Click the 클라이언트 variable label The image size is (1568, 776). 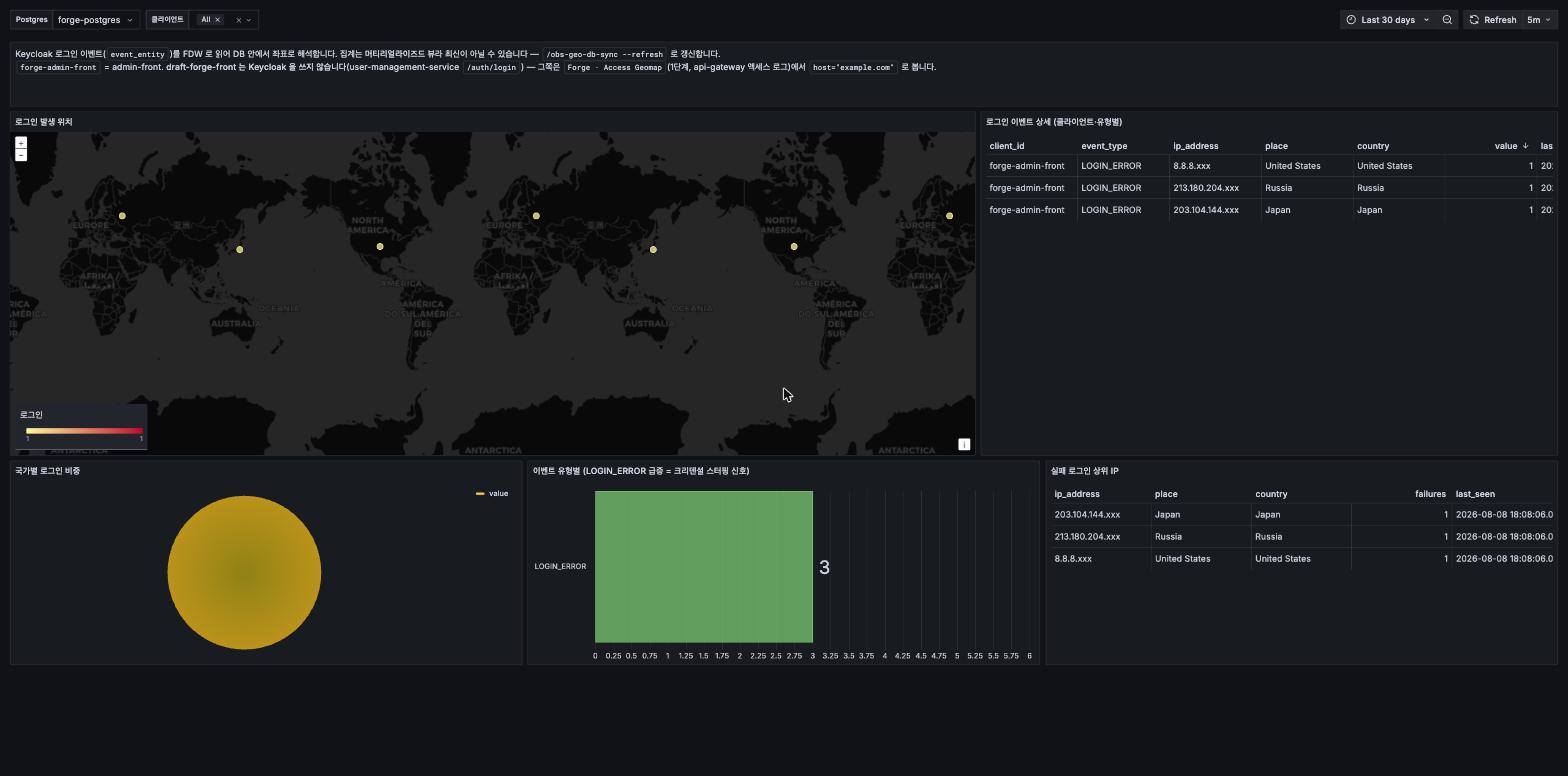167,20
